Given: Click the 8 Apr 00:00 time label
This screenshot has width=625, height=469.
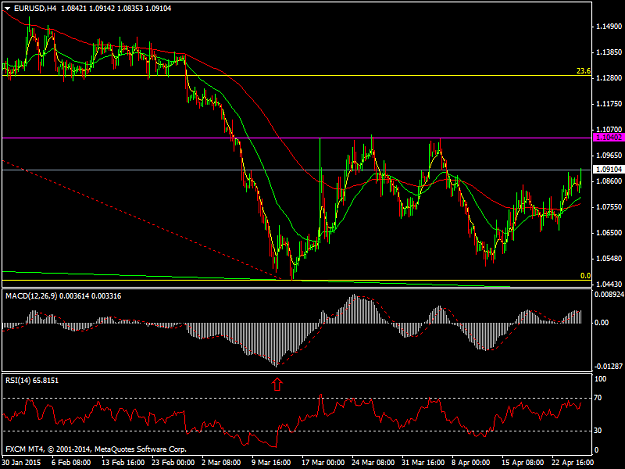Looking at the screenshot, I should coord(471,462).
